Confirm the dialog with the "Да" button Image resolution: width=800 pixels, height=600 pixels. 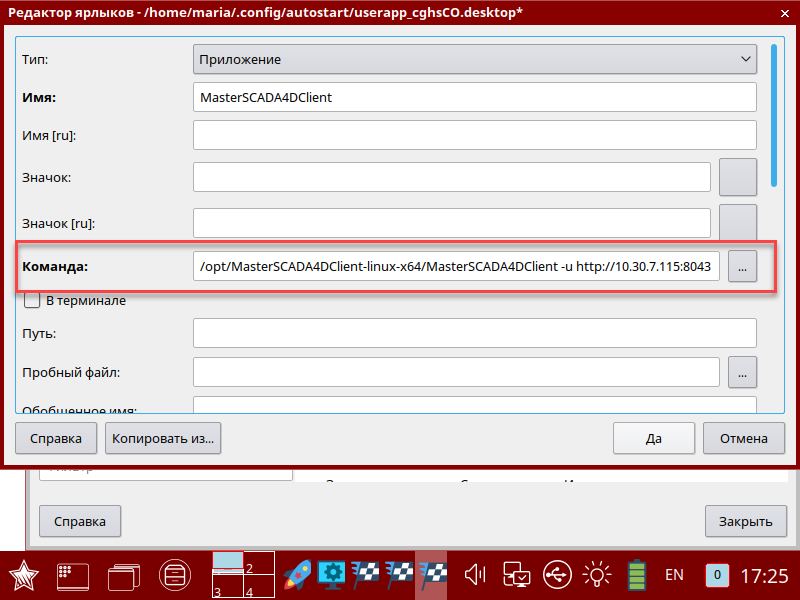tap(654, 438)
